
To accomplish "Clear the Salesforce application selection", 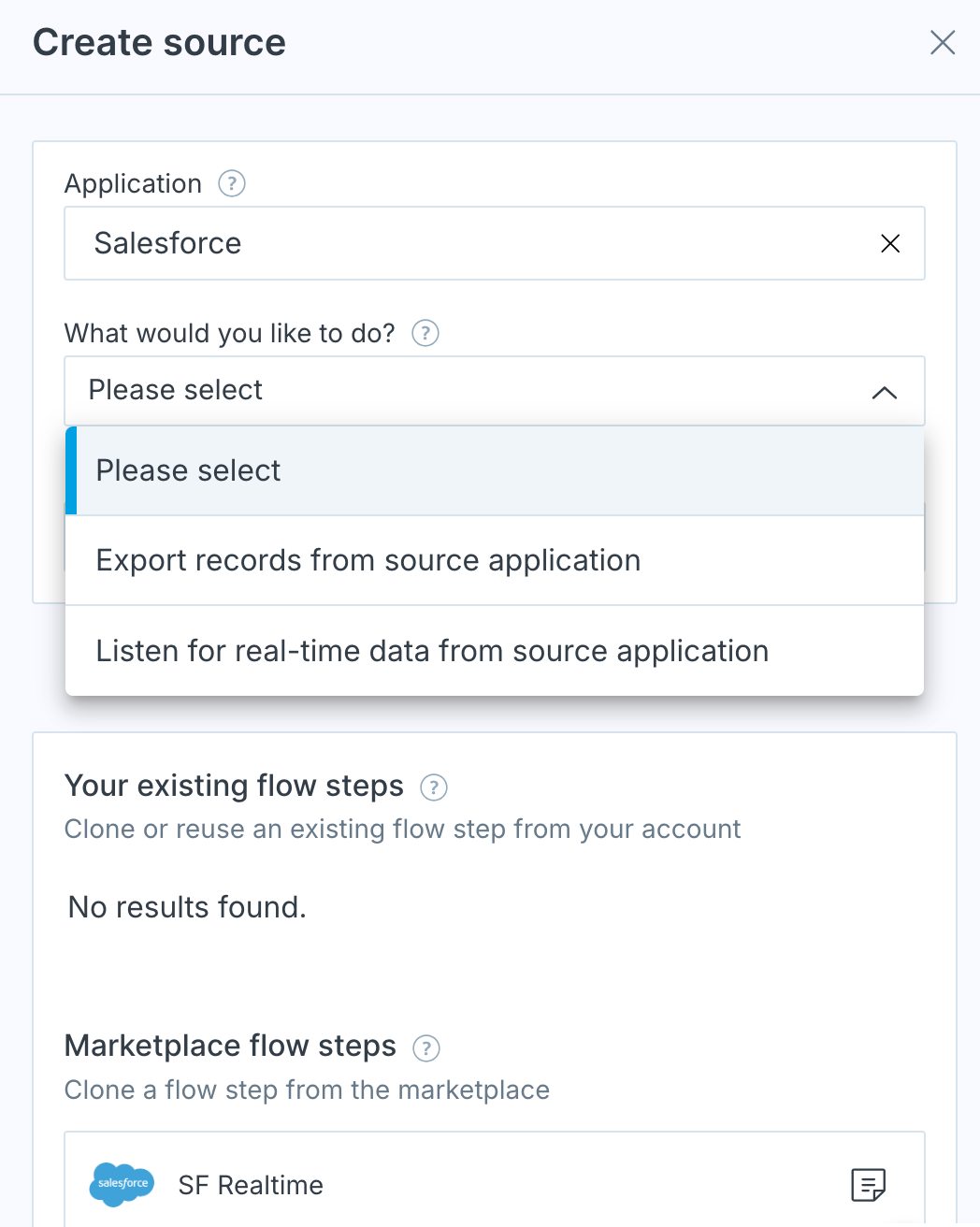I will (x=890, y=243).
